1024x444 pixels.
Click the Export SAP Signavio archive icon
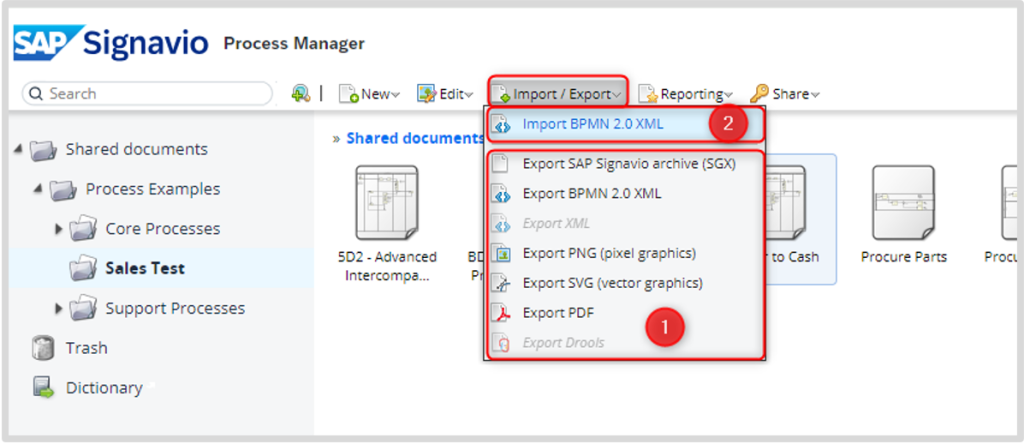[500, 164]
